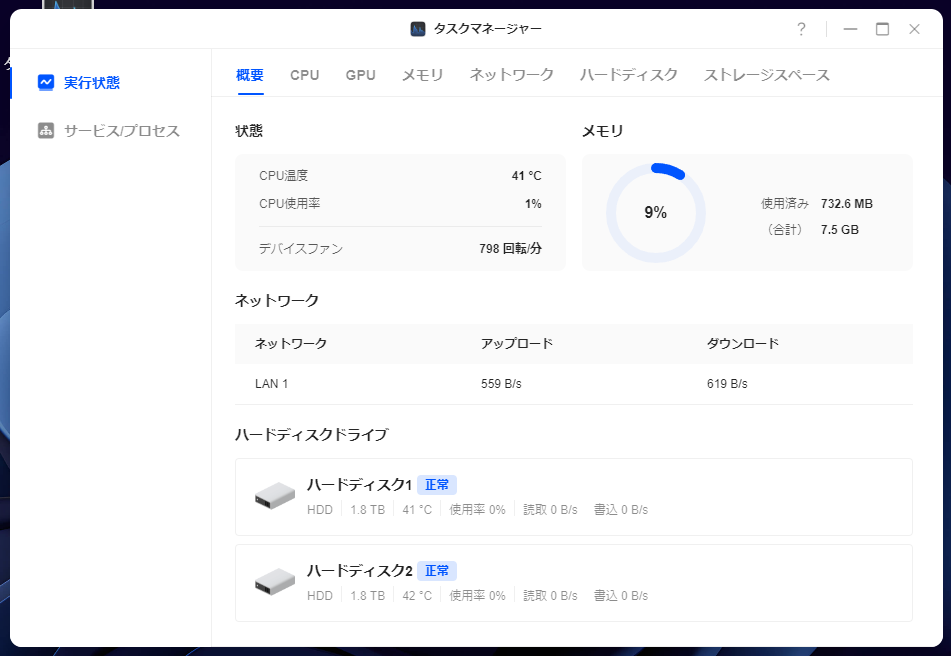This screenshot has width=951, height=656.
Task: Select the 概要 overview tab
Action: point(250,75)
